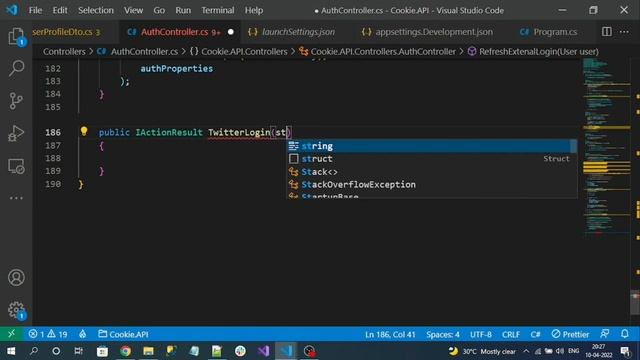Screen dimensions: 640x360
Task: Show additional activity bar views ellipsis
Action: (x=16, y=198)
